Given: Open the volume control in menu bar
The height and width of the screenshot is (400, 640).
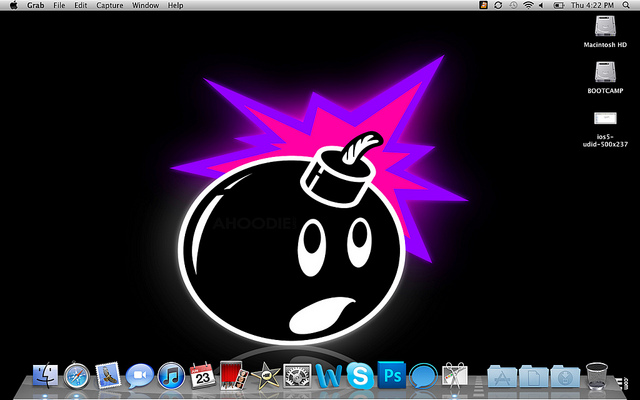Looking at the screenshot, I should [541, 5].
